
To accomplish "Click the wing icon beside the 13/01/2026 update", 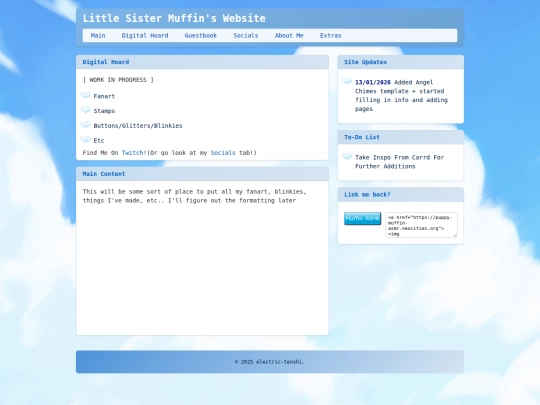I will click(x=347, y=81).
